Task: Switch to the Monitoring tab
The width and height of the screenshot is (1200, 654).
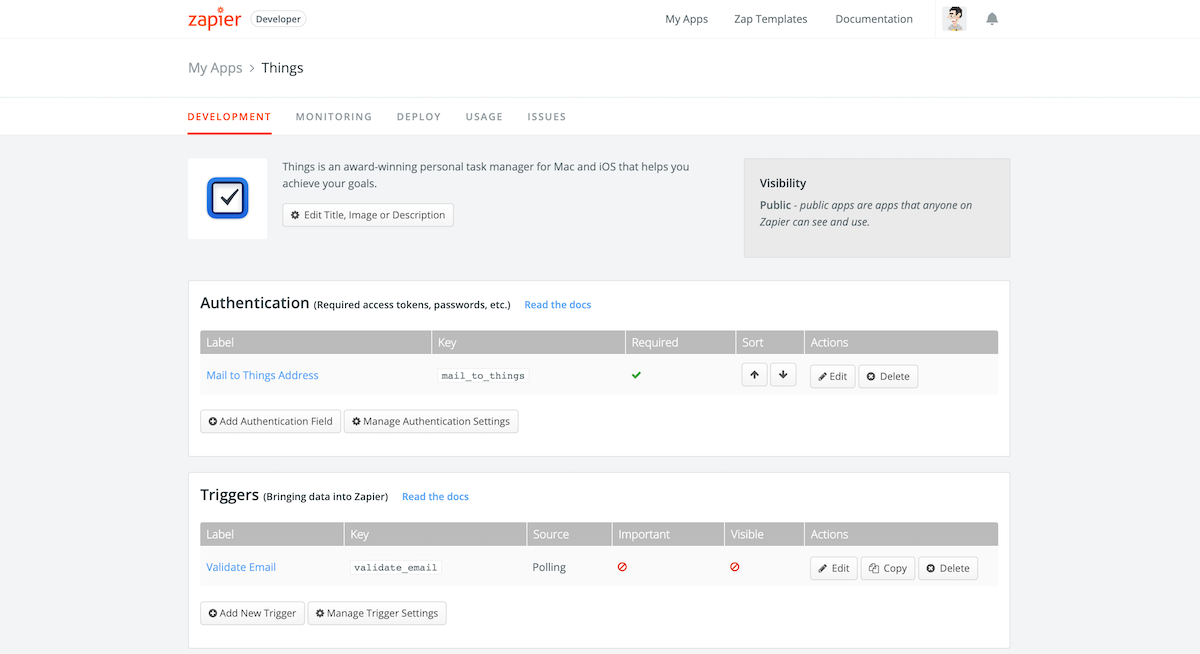Action: coord(333,116)
